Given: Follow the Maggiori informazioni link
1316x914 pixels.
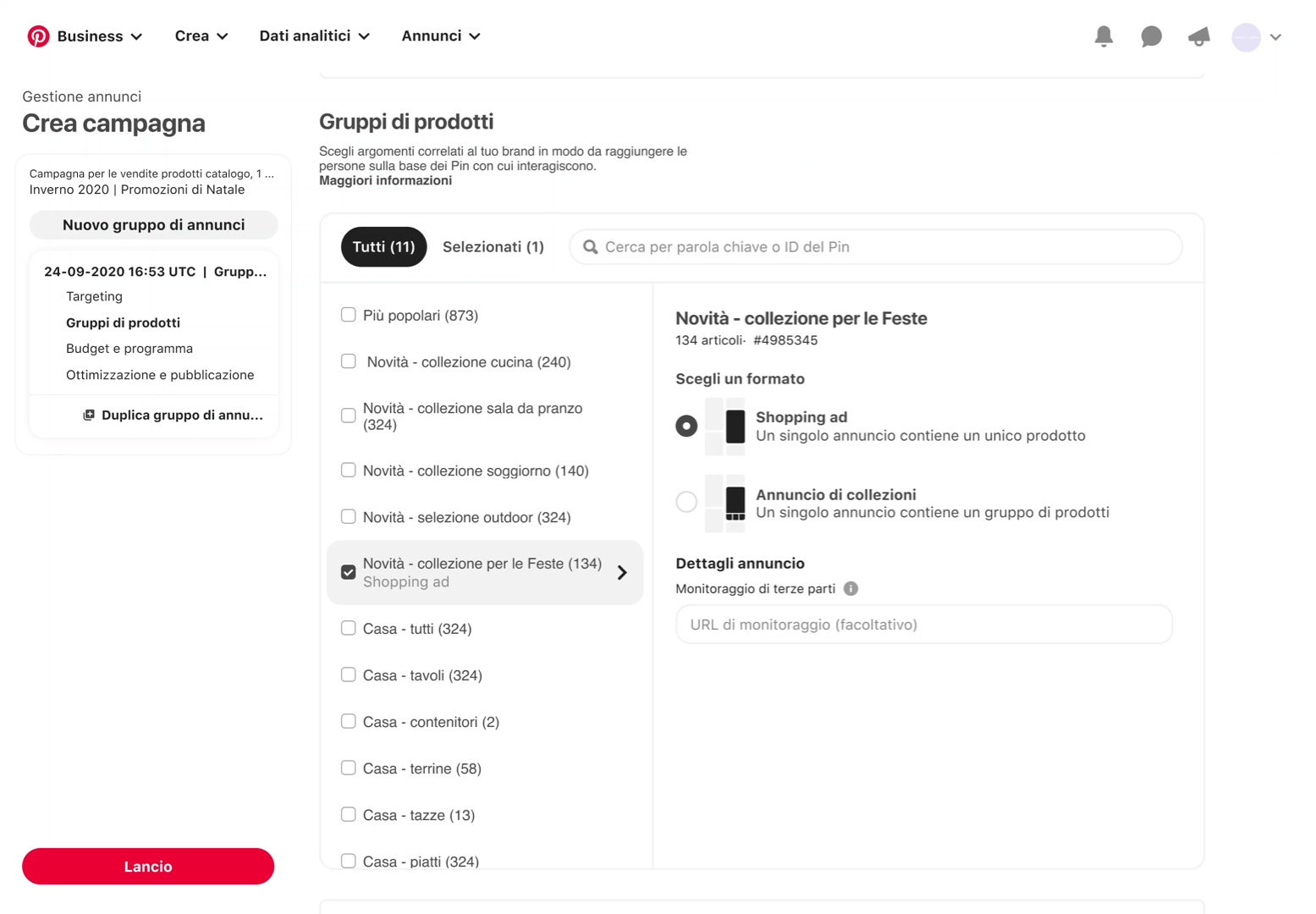Looking at the screenshot, I should pyautogui.click(x=385, y=180).
